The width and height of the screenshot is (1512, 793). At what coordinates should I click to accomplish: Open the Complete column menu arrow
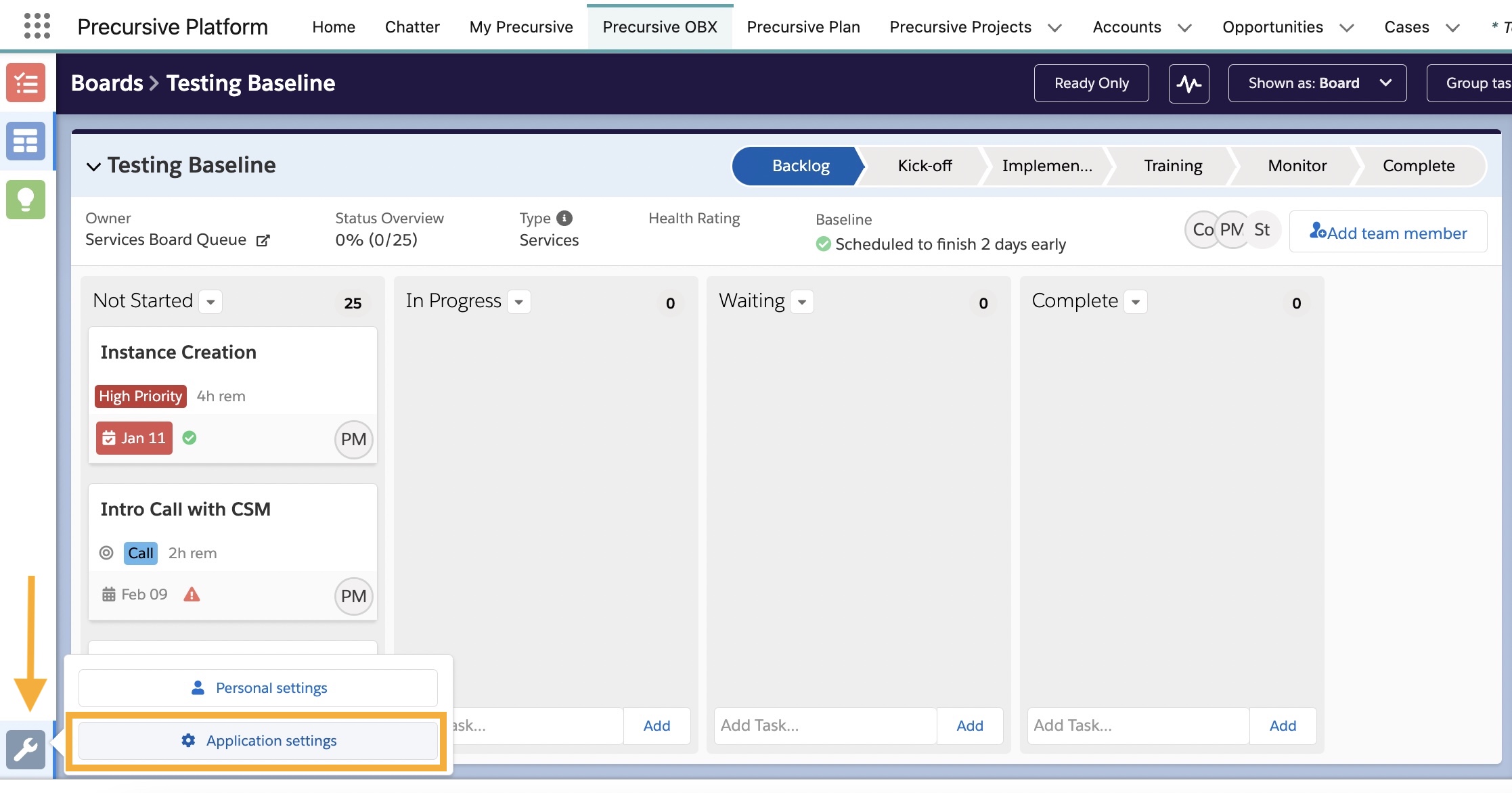[1136, 302]
